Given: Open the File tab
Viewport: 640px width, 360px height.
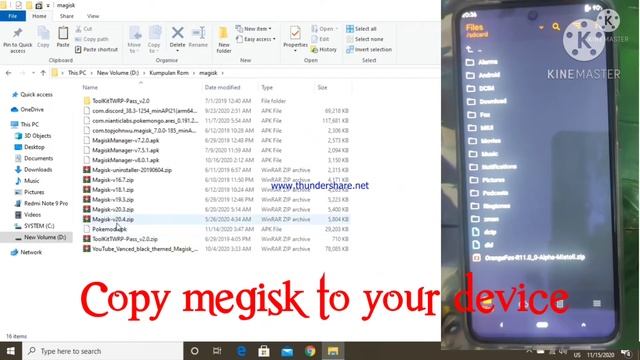Looking at the screenshot, I should [x=13, y=16].
